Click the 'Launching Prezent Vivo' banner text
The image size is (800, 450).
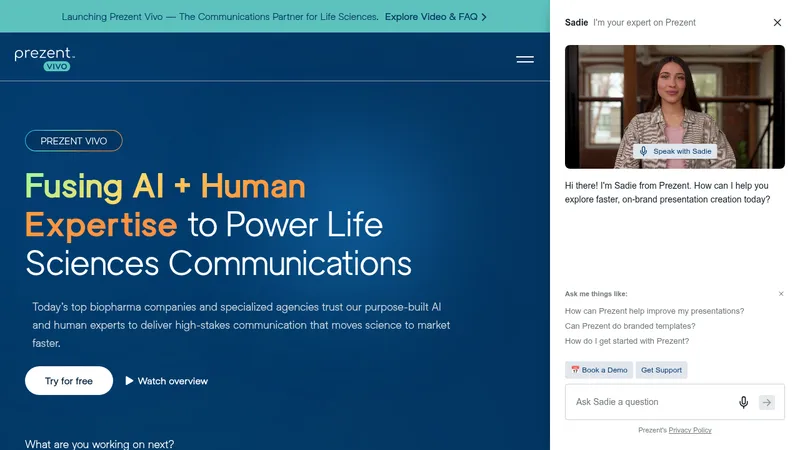click(x=220, y=17)
